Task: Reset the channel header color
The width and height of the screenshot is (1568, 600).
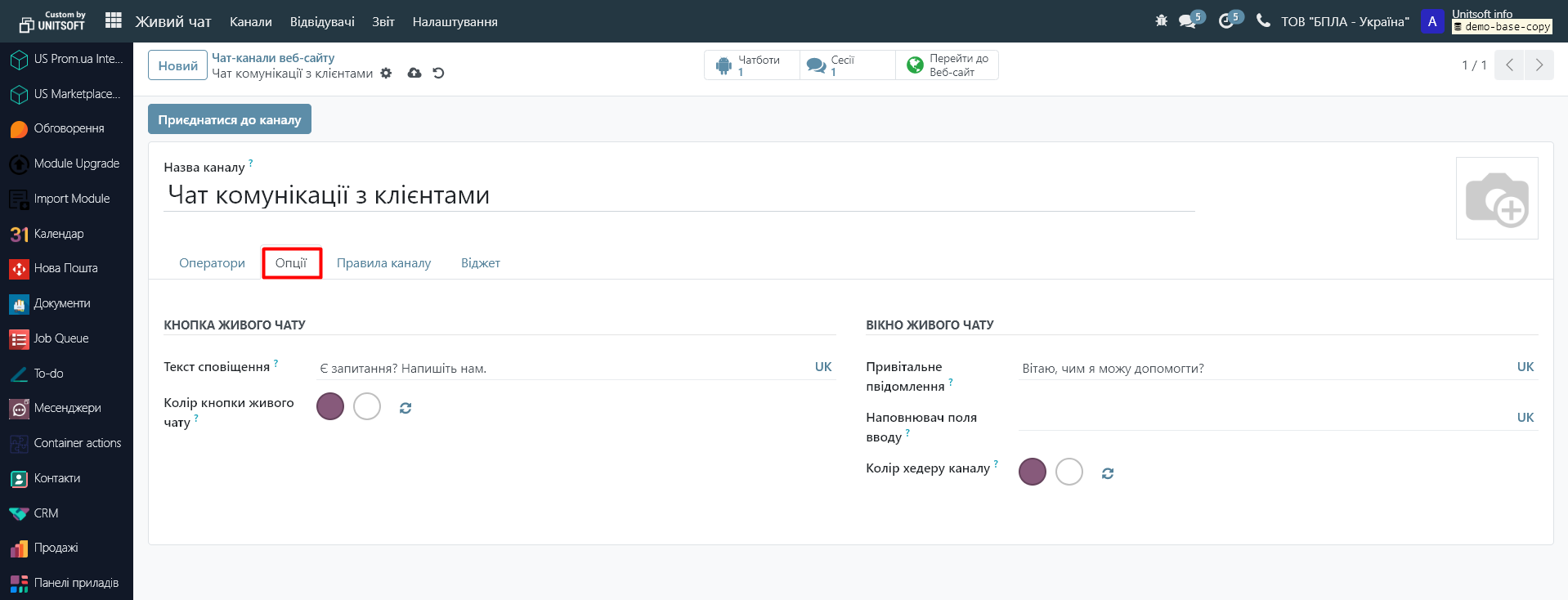Action: coord(1108,473)
